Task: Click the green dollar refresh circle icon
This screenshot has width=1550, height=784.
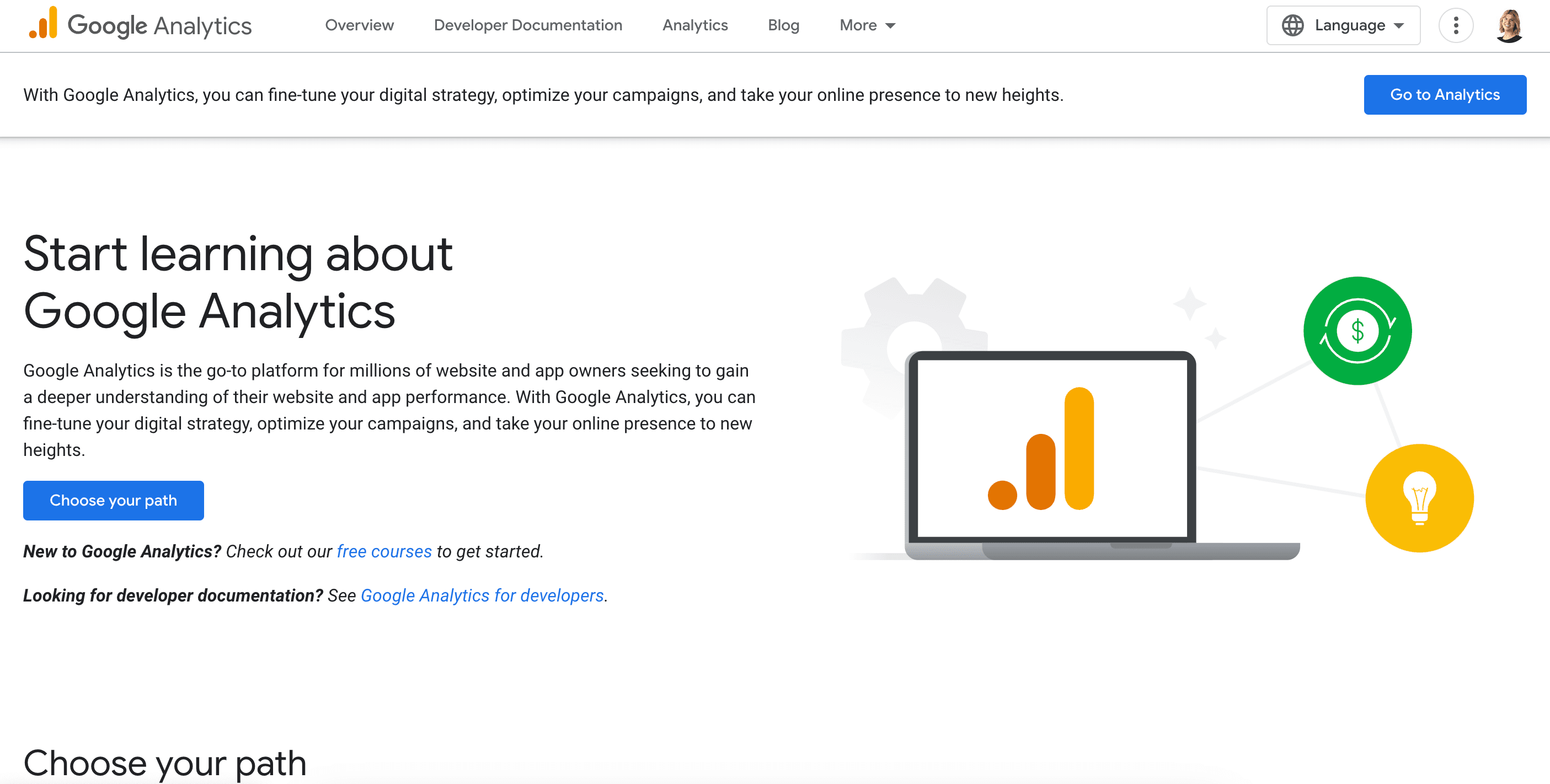Action: point(1357,331)
